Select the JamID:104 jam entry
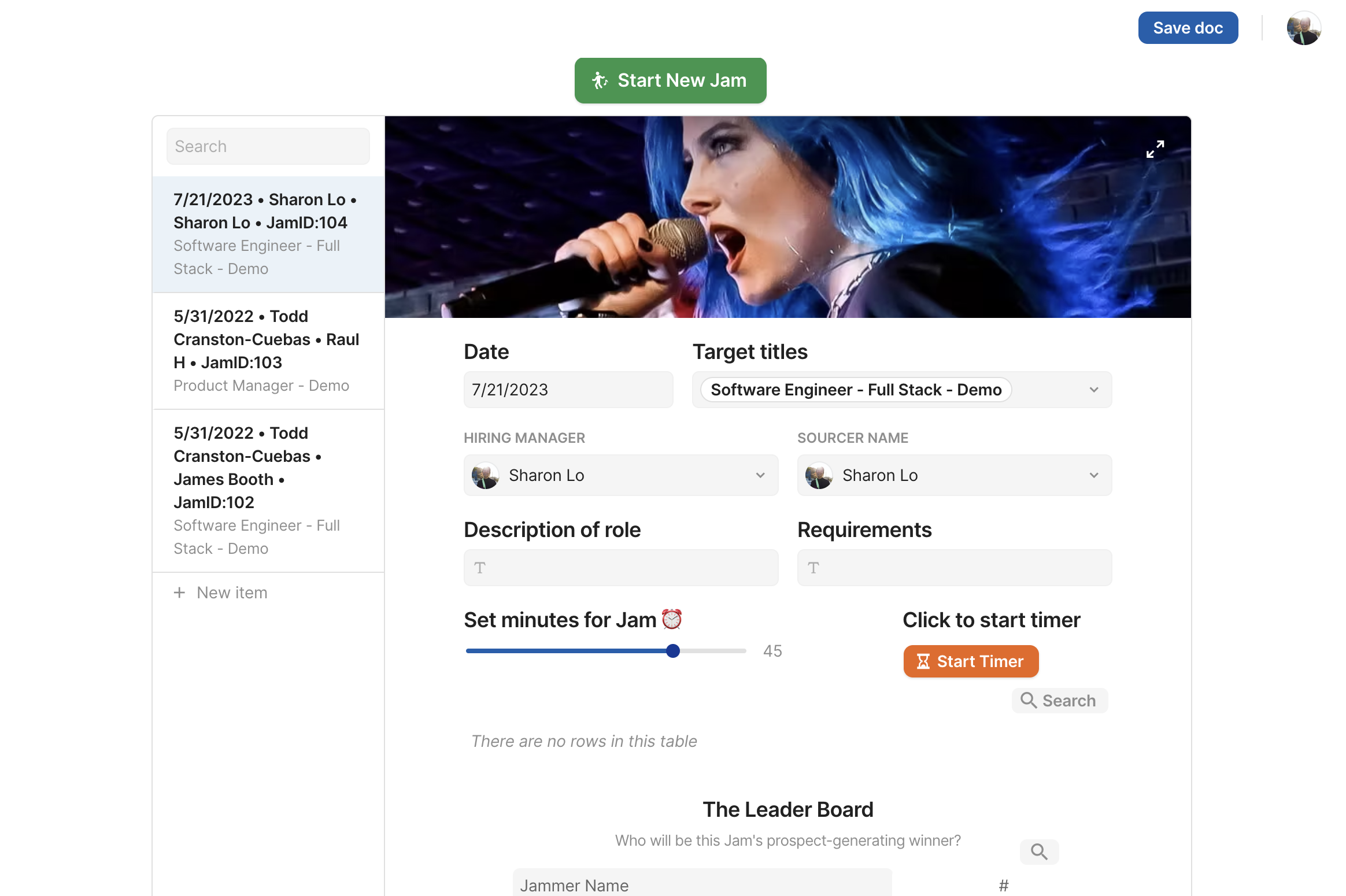Viewport: 1346px width, 896px height. (x=268, y=234)
